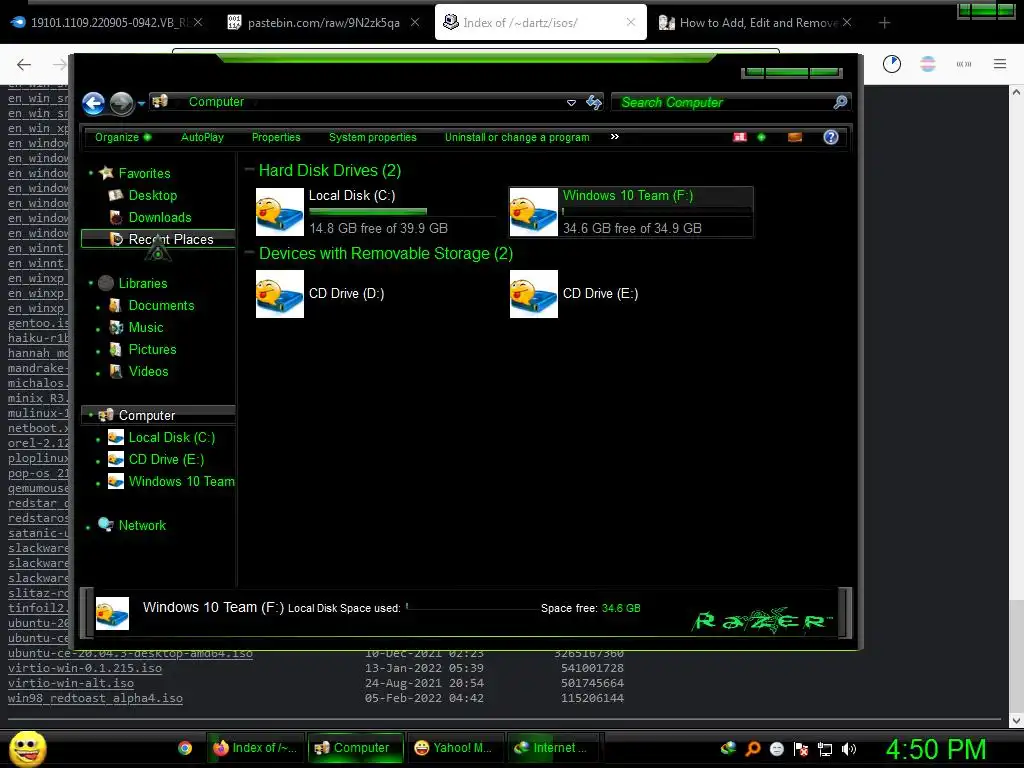Click the smiley Start button
1024x768 pixels.
pos(27,748)
